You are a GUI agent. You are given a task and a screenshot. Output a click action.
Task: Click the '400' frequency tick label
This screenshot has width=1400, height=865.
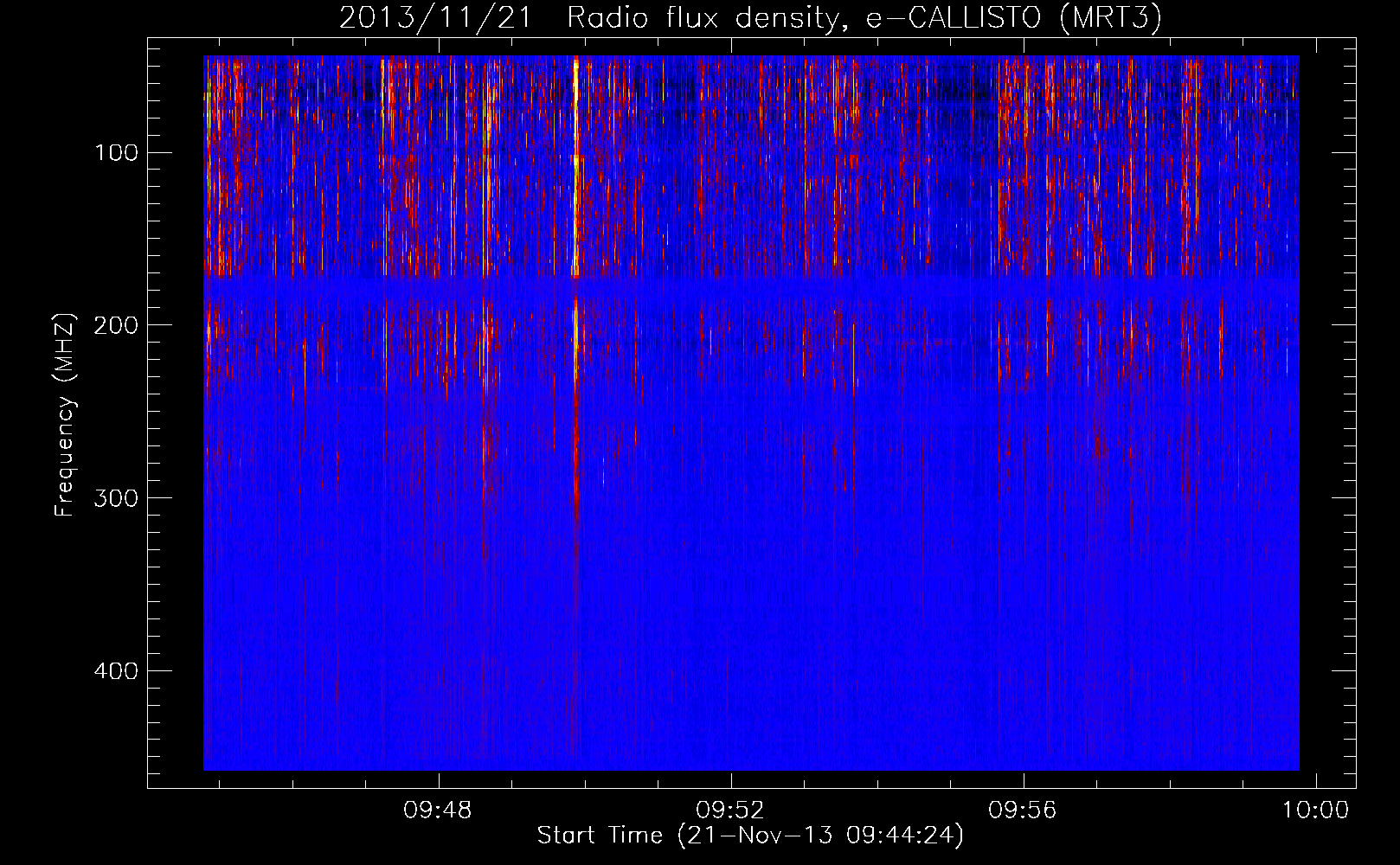coord(116,671)
